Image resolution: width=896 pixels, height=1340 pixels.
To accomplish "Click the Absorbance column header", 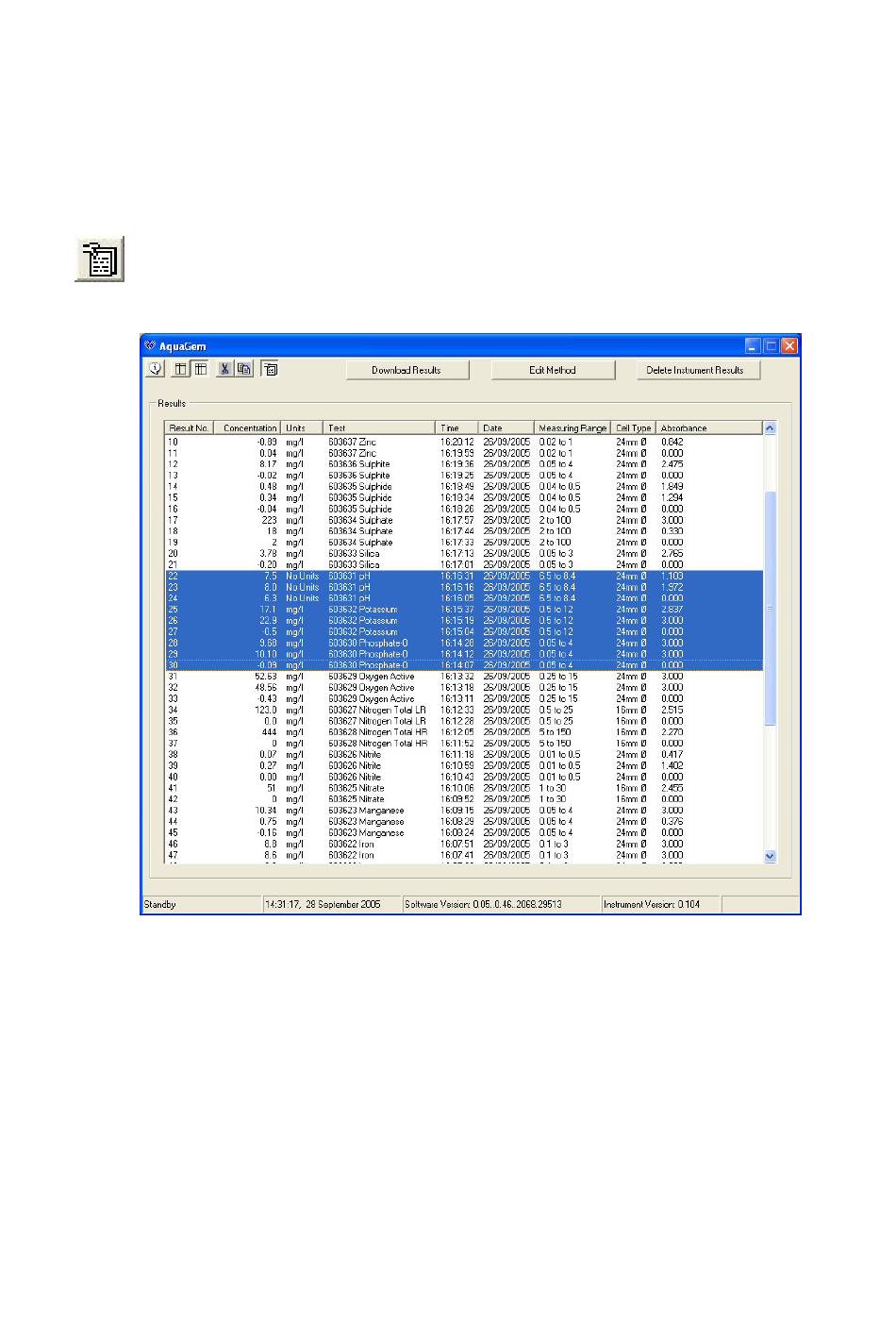I will [708, 427].
